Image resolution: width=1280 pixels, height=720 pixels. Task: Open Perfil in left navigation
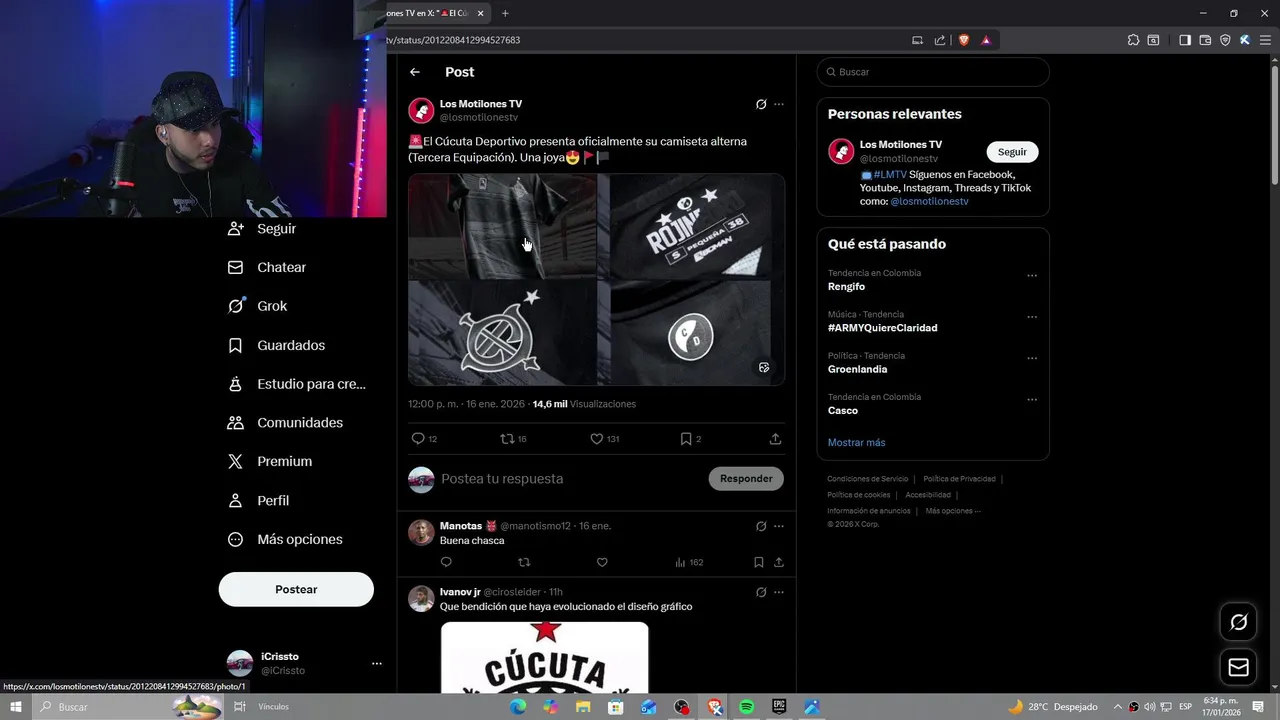pos(259,500)
